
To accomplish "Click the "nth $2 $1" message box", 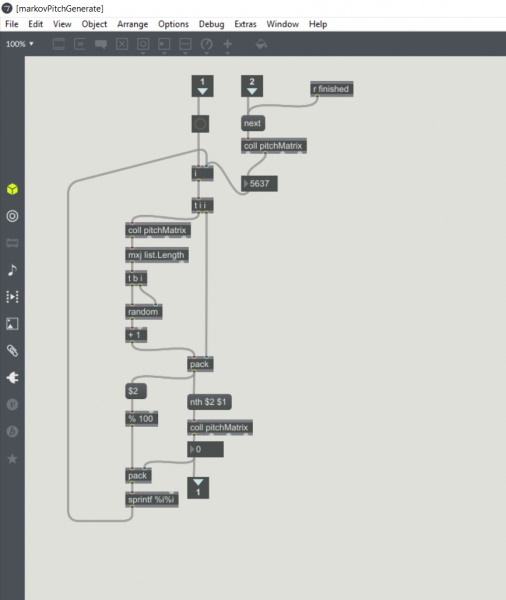I will point(209,402).
